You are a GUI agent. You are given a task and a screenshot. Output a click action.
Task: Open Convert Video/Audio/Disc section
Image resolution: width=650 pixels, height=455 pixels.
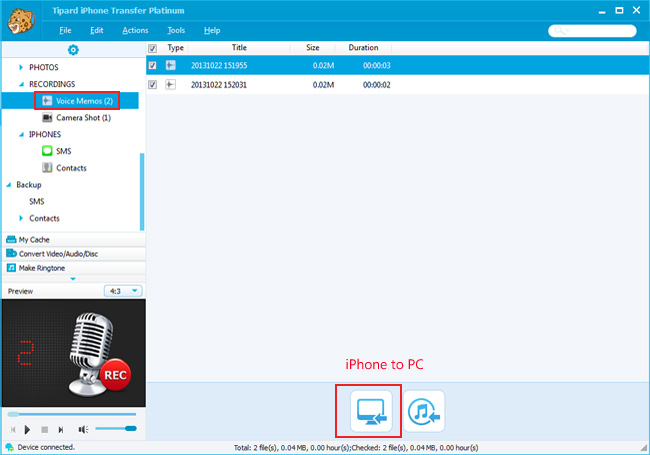coord(74,254)
